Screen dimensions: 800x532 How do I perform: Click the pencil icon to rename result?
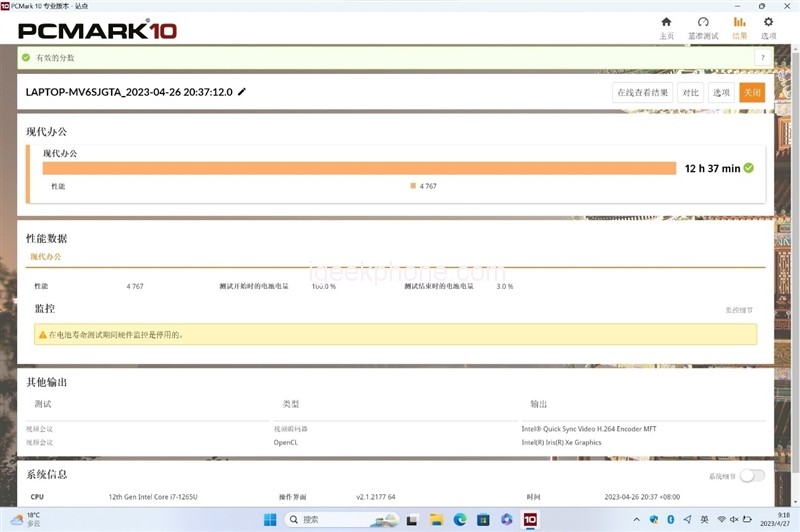[x=242, y=92]
